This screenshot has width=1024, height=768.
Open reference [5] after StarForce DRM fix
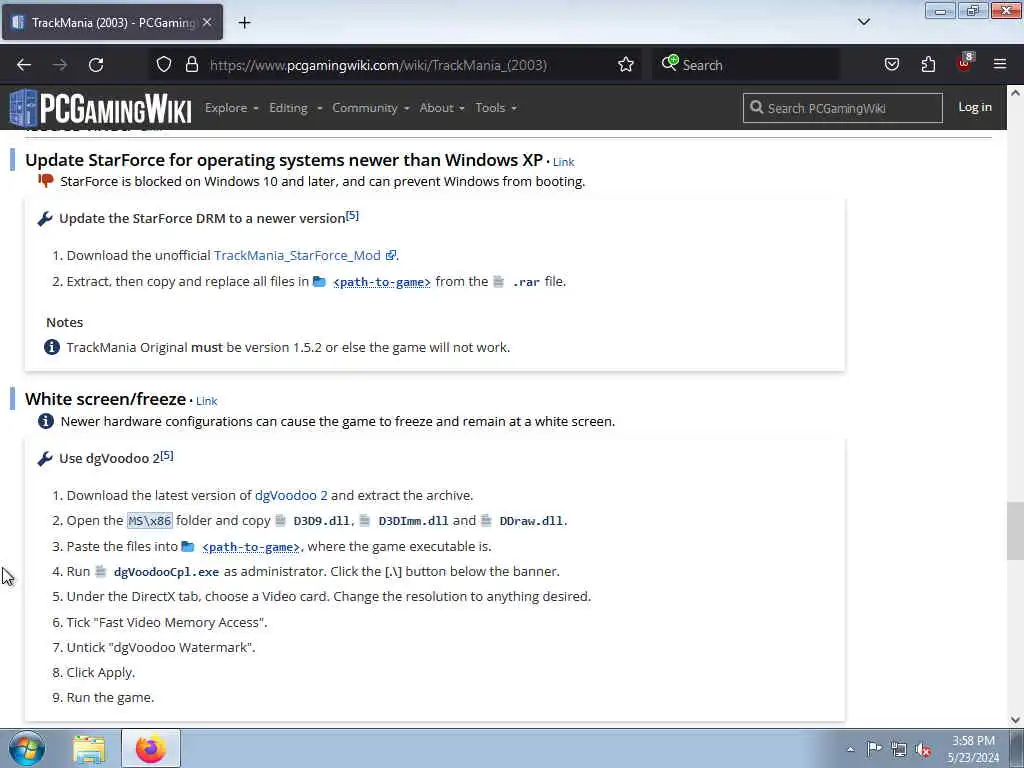click(x=352, y=215)
